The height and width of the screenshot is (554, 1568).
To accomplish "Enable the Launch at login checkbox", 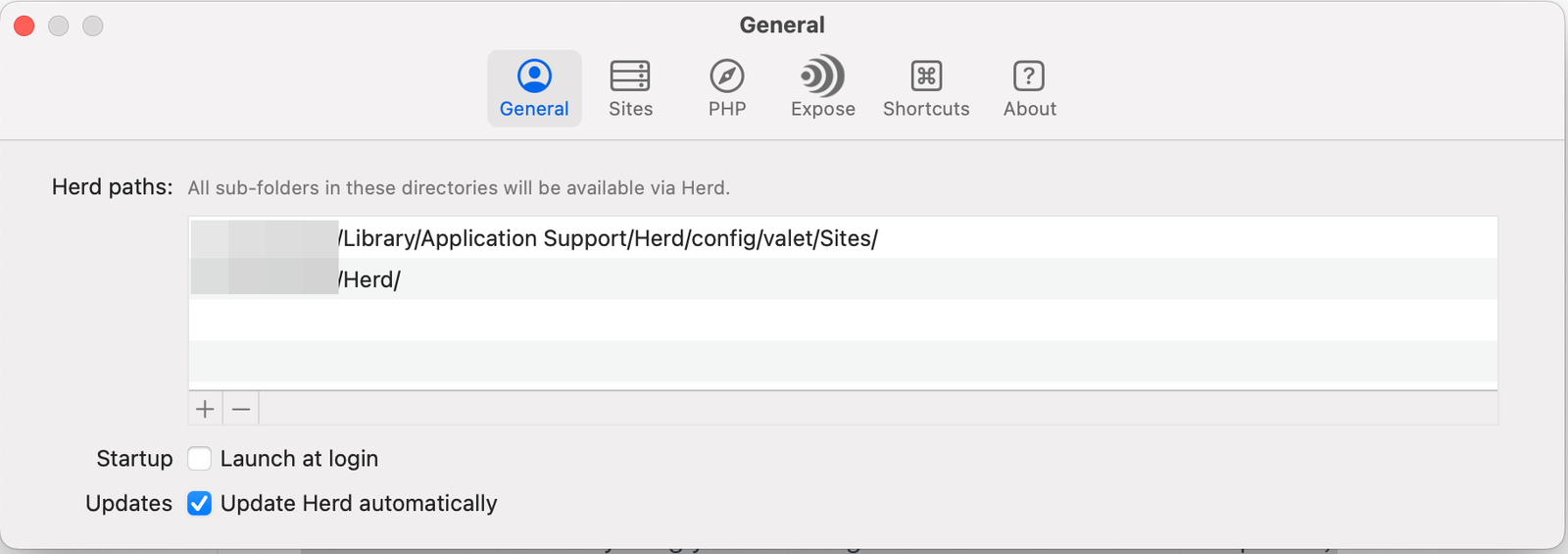I will [200, 459].
